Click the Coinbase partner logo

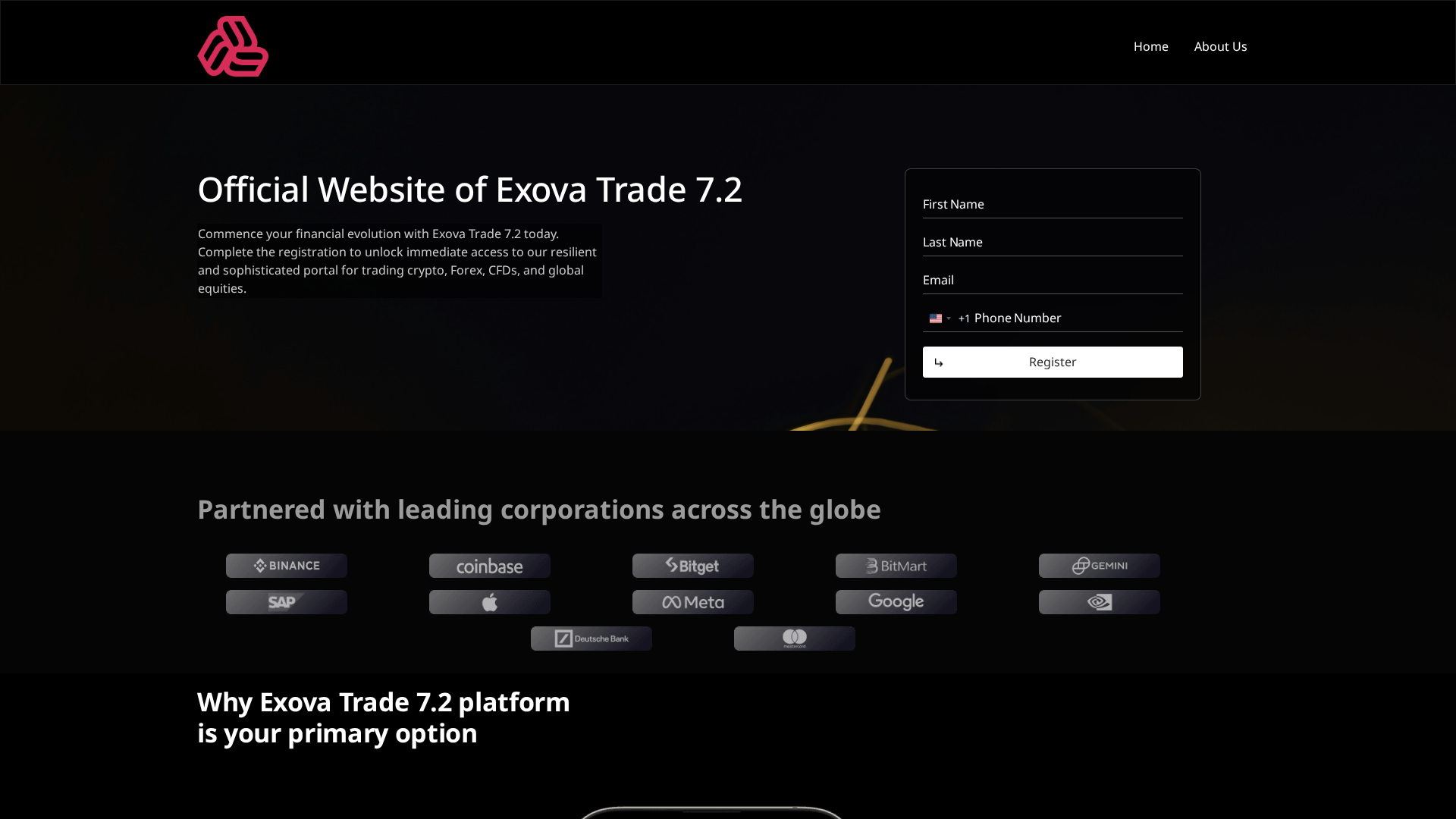point(489,565)
